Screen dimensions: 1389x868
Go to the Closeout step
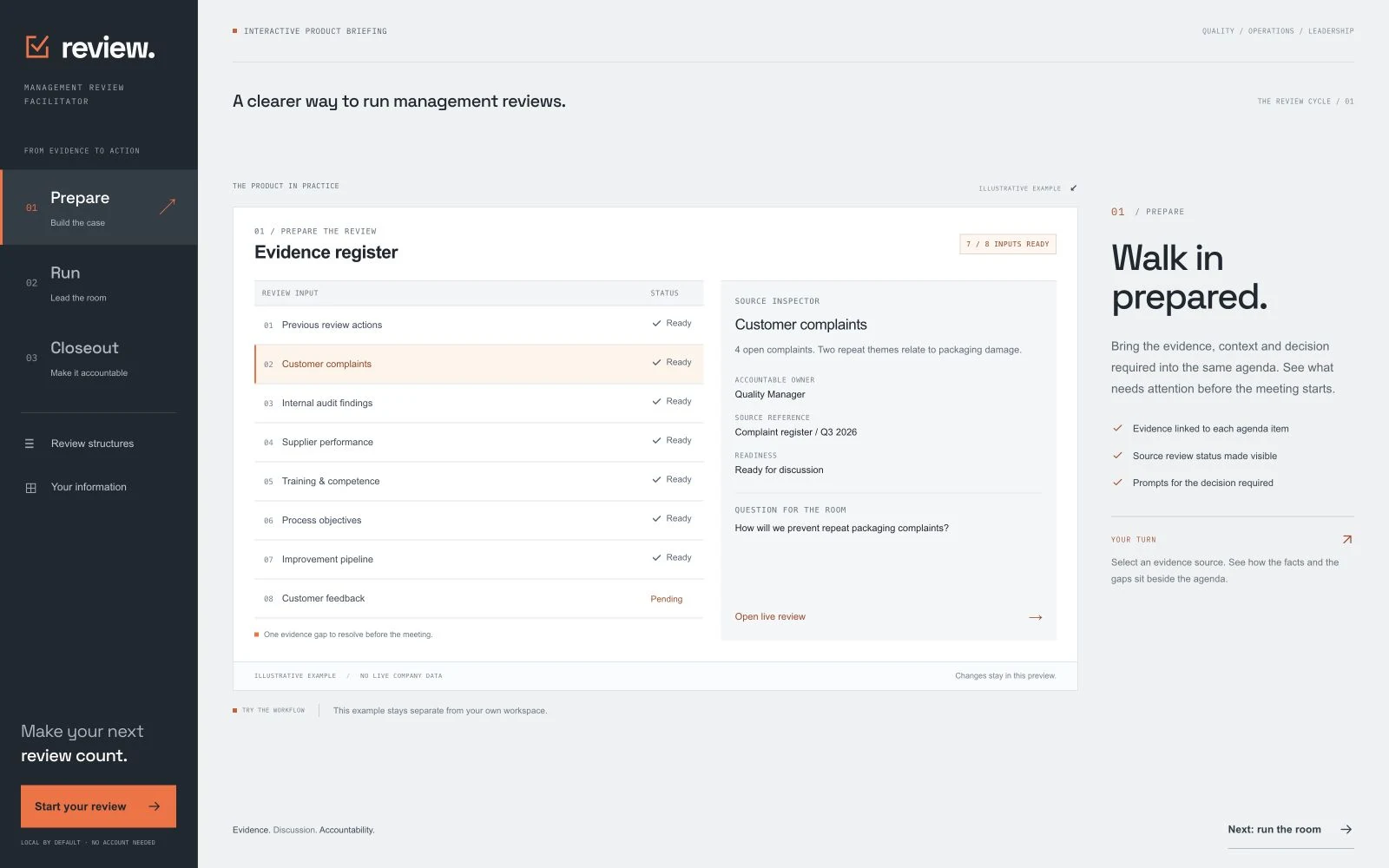pos(99,358)
